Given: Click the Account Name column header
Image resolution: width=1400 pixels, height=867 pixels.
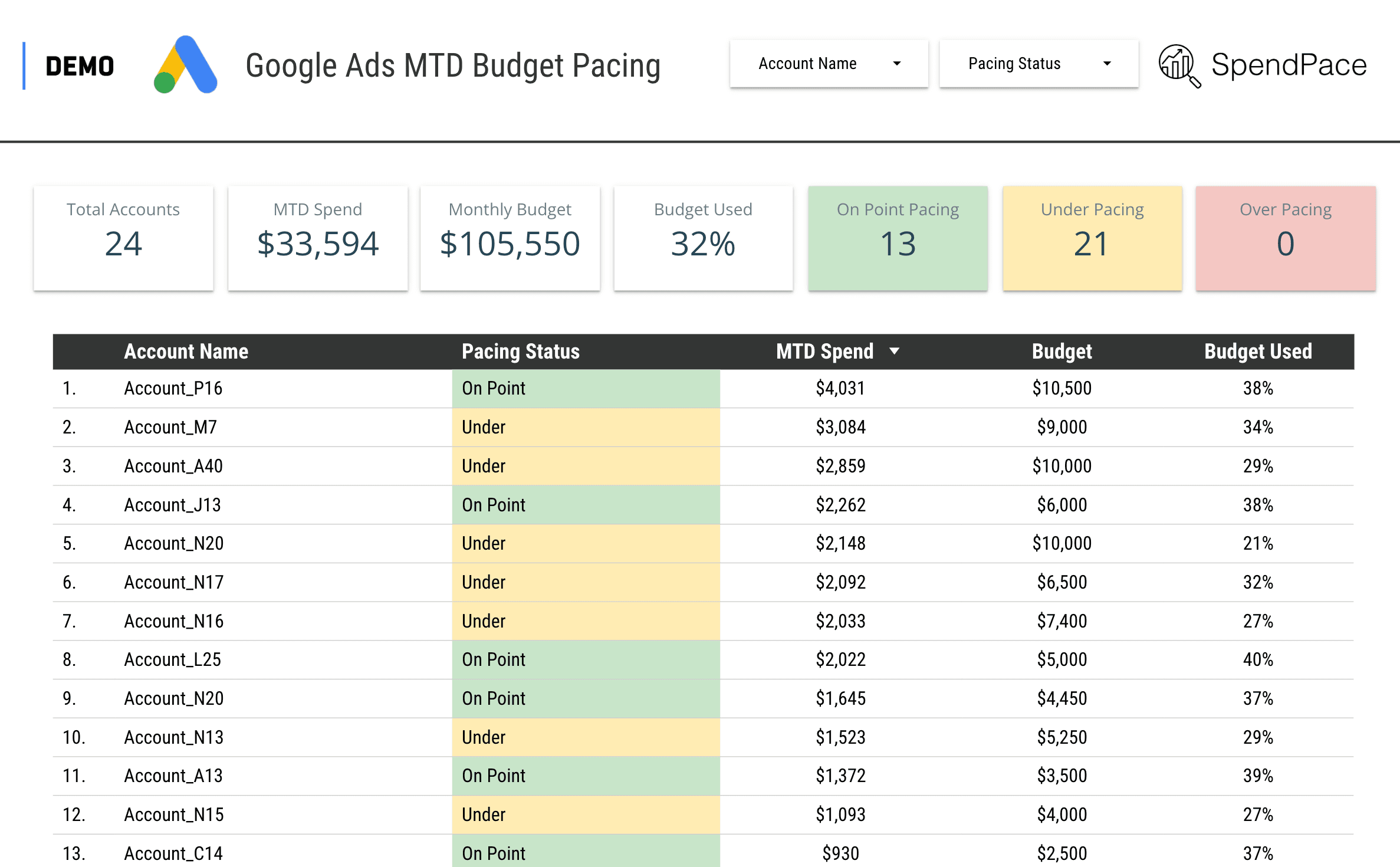Looking at the screenshot, I should pyautogui.click(x=186, y=351).
